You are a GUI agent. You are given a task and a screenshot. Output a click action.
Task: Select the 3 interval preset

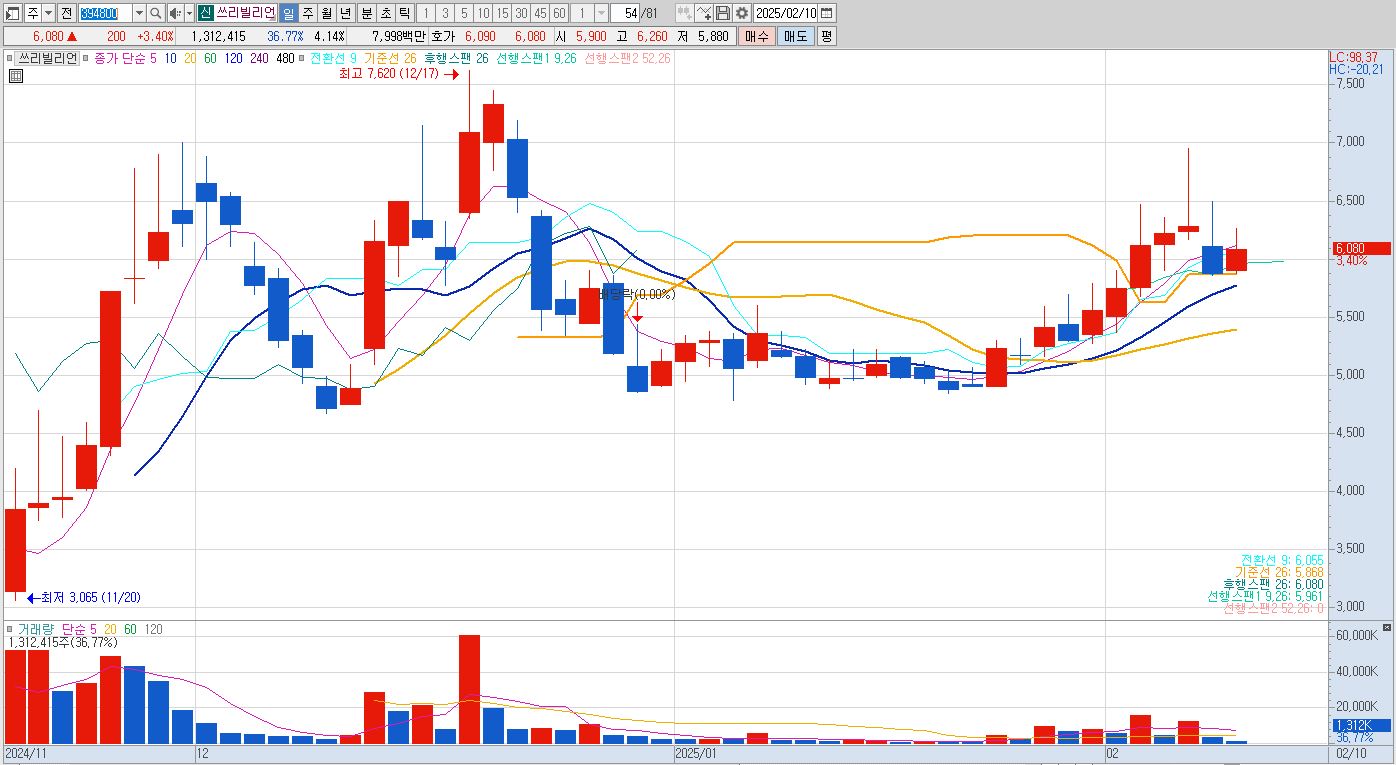tap(445, 13)
